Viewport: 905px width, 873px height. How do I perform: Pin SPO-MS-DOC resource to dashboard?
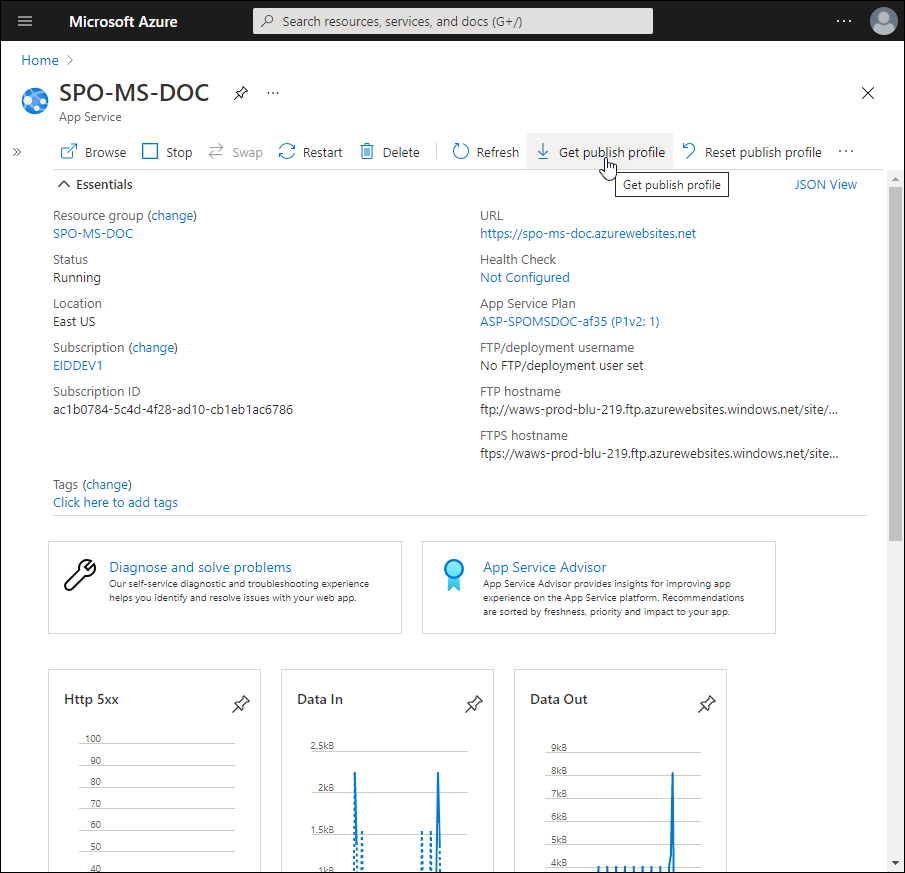pyautogui.click(x=241, y=93)
